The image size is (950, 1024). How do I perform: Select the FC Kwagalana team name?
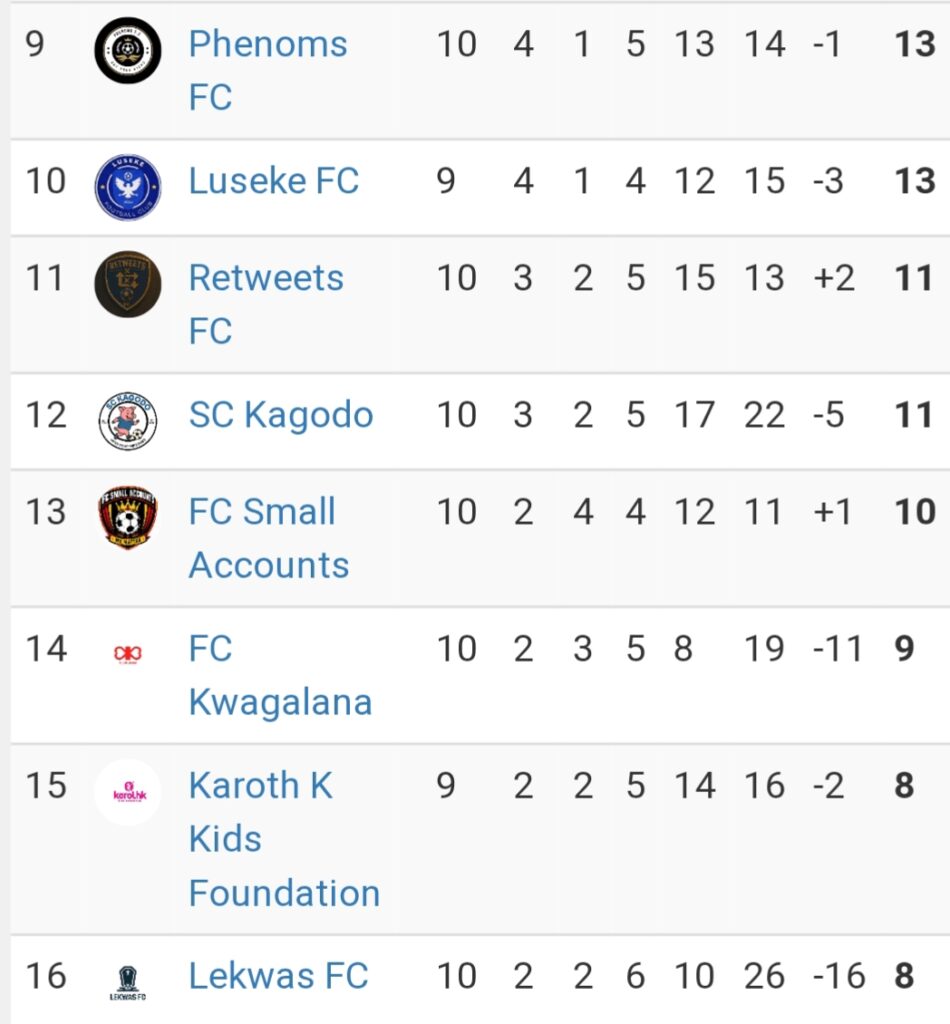280,675
